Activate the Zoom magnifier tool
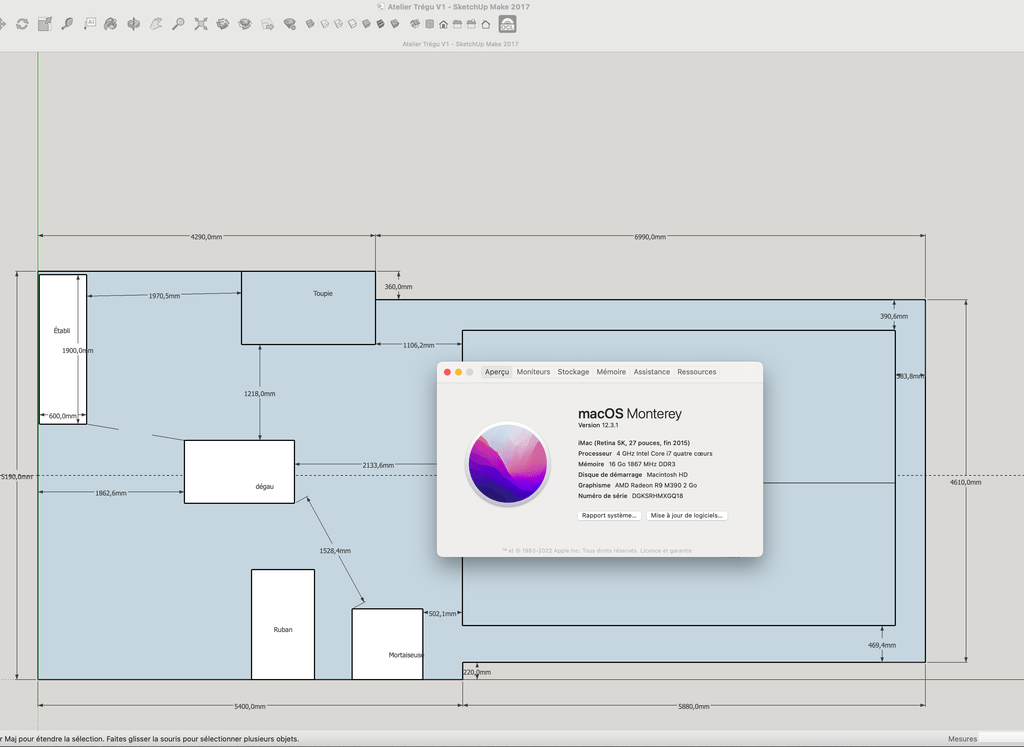 click(178, 24)
